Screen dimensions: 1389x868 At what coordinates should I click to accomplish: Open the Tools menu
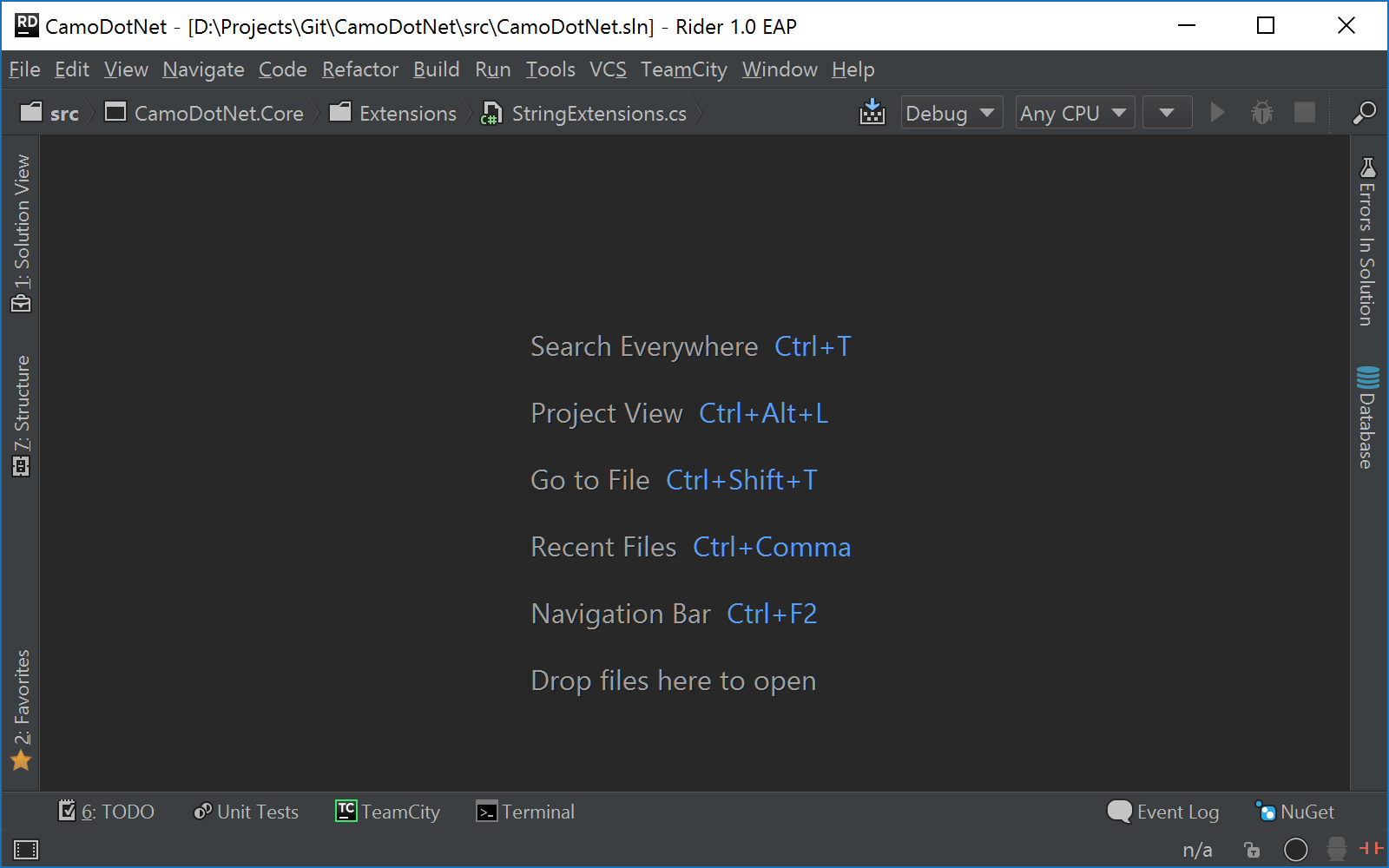pyautogui.click(x=550, y=69)
